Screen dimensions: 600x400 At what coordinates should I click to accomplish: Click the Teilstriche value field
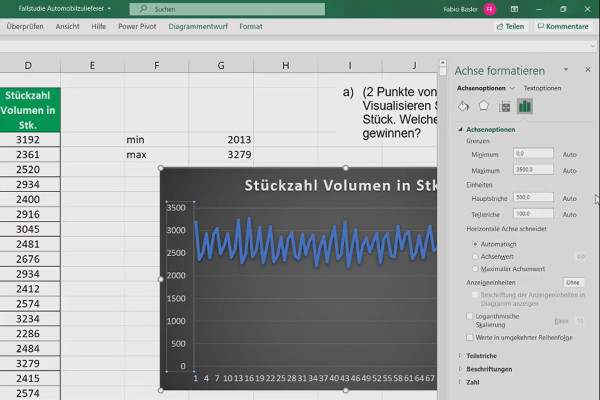tap(533, 214)
